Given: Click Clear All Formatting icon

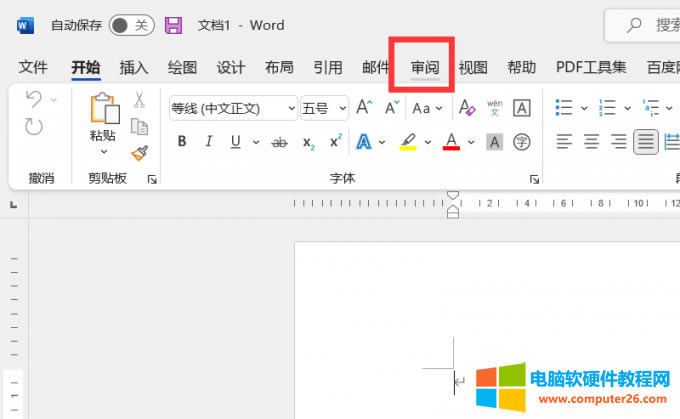Looking at the screenshot, I should [x=465, y=108].
